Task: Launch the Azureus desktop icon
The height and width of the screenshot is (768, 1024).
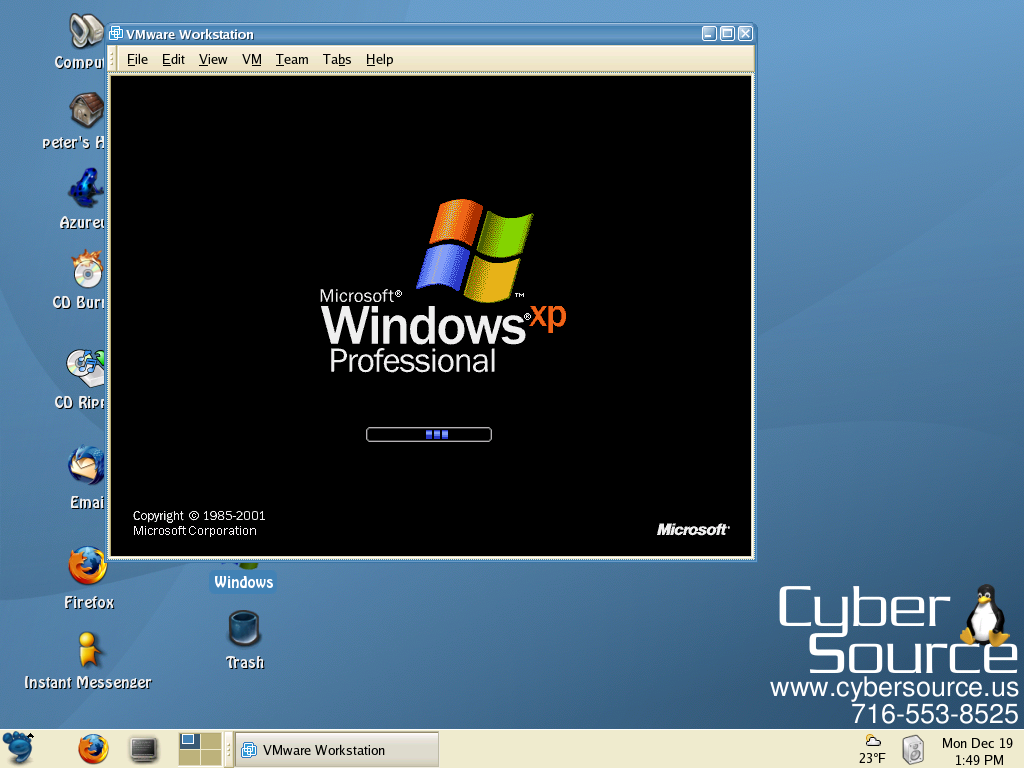Action: tap(86, 189)
